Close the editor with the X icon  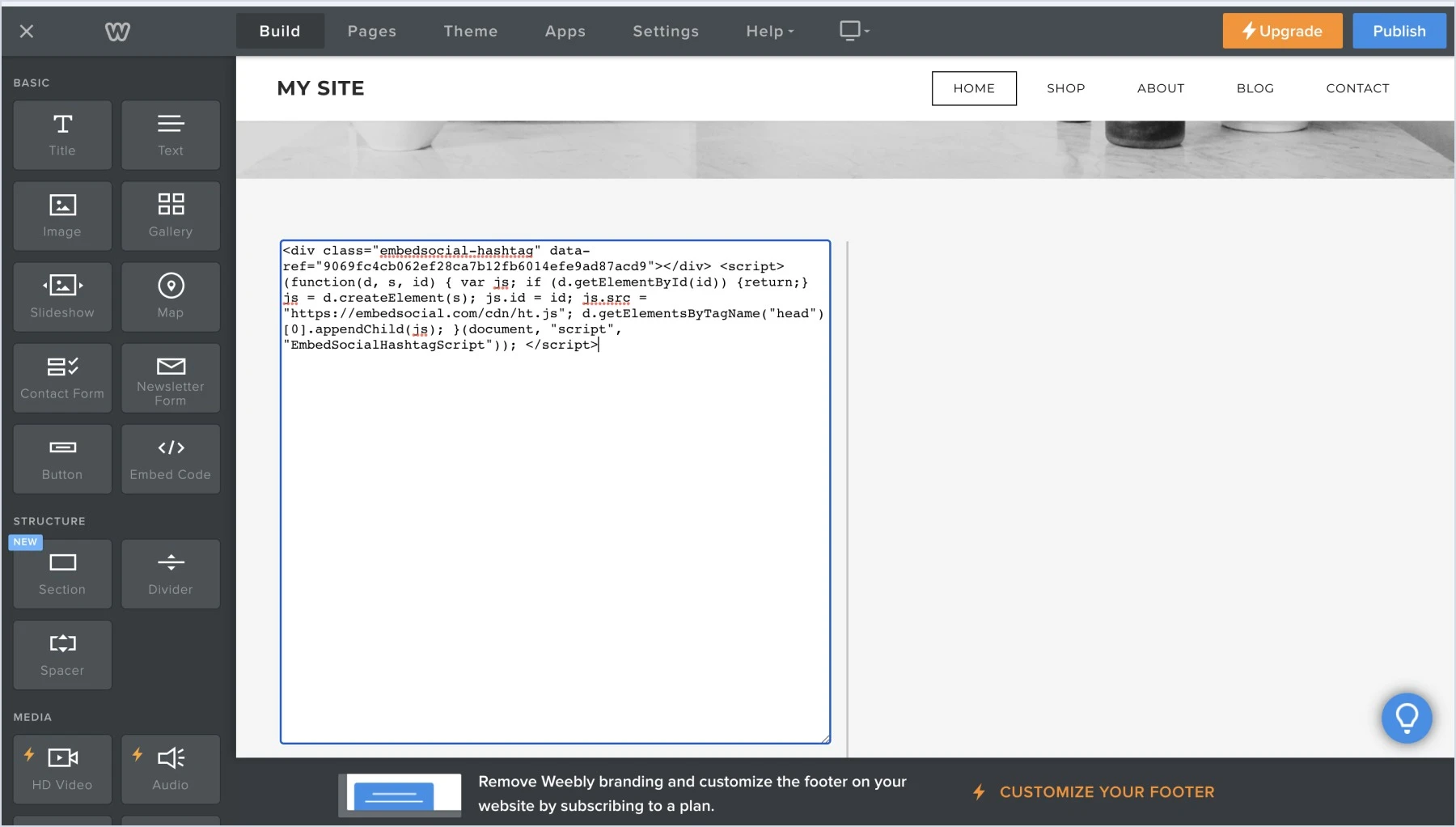tap(27, 32)
